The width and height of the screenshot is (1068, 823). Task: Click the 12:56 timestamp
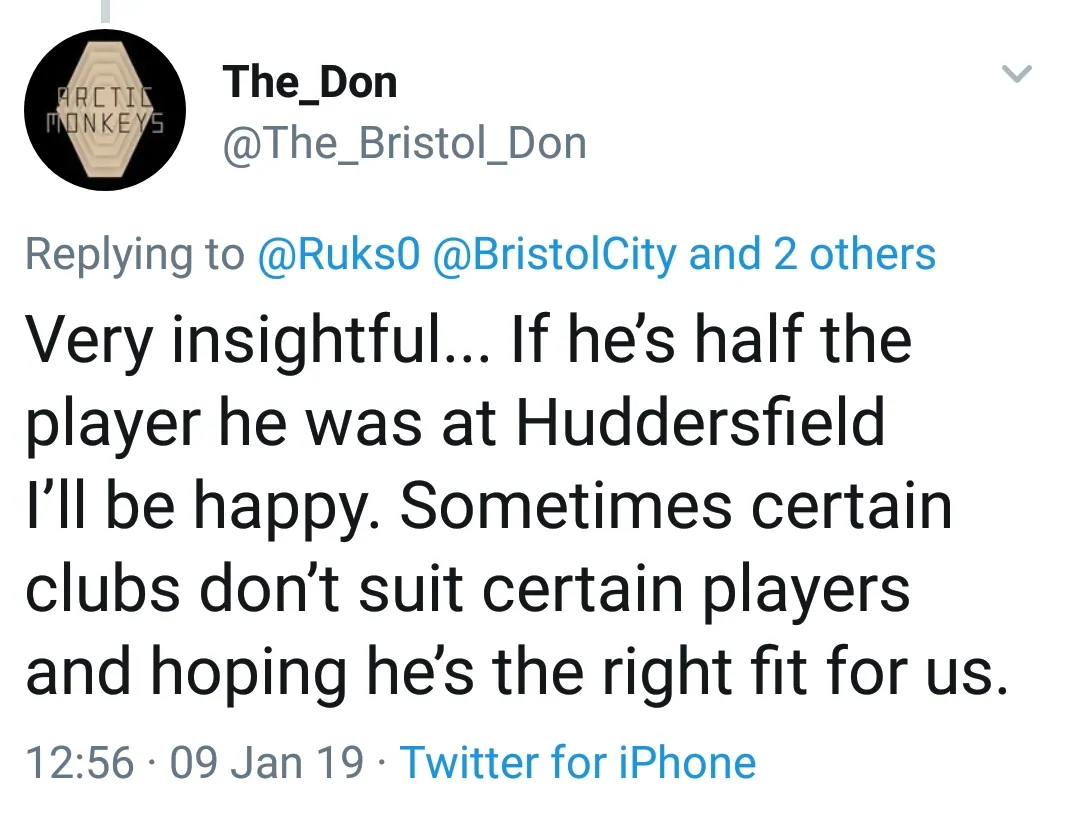[79, 762]
